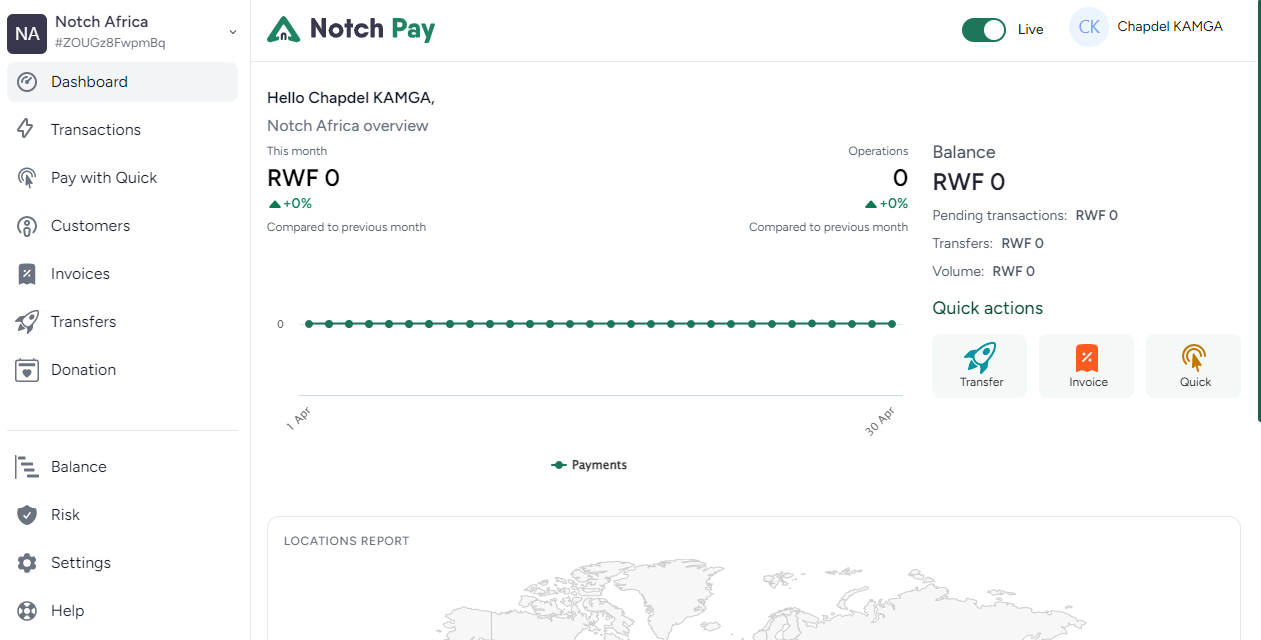The height and width of the screenshot is (640, 1261).
Task: Click the Balance bars icon
Action: click(x=27, y=467)
